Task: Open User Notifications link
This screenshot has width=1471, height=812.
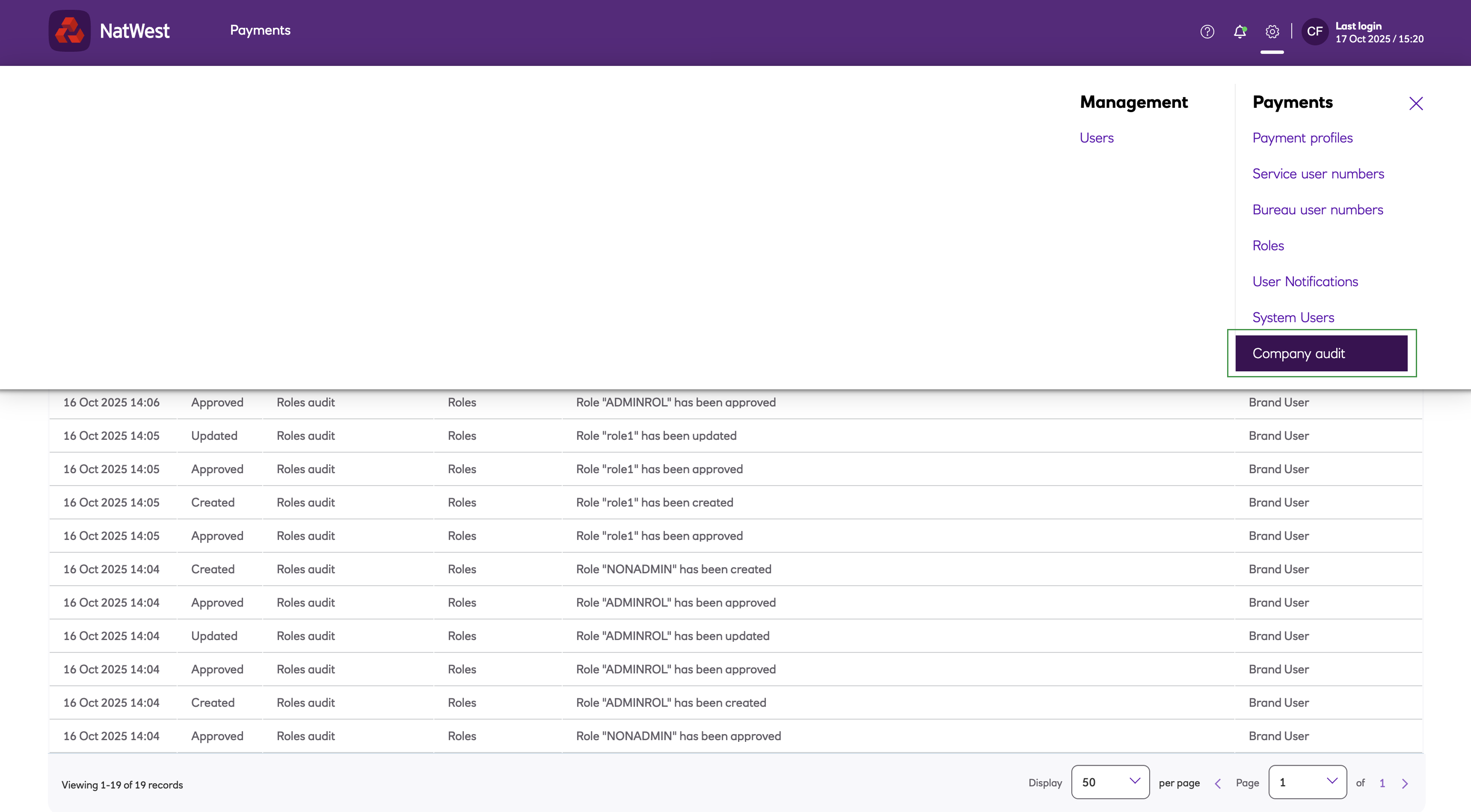Action: [1305, 282]
